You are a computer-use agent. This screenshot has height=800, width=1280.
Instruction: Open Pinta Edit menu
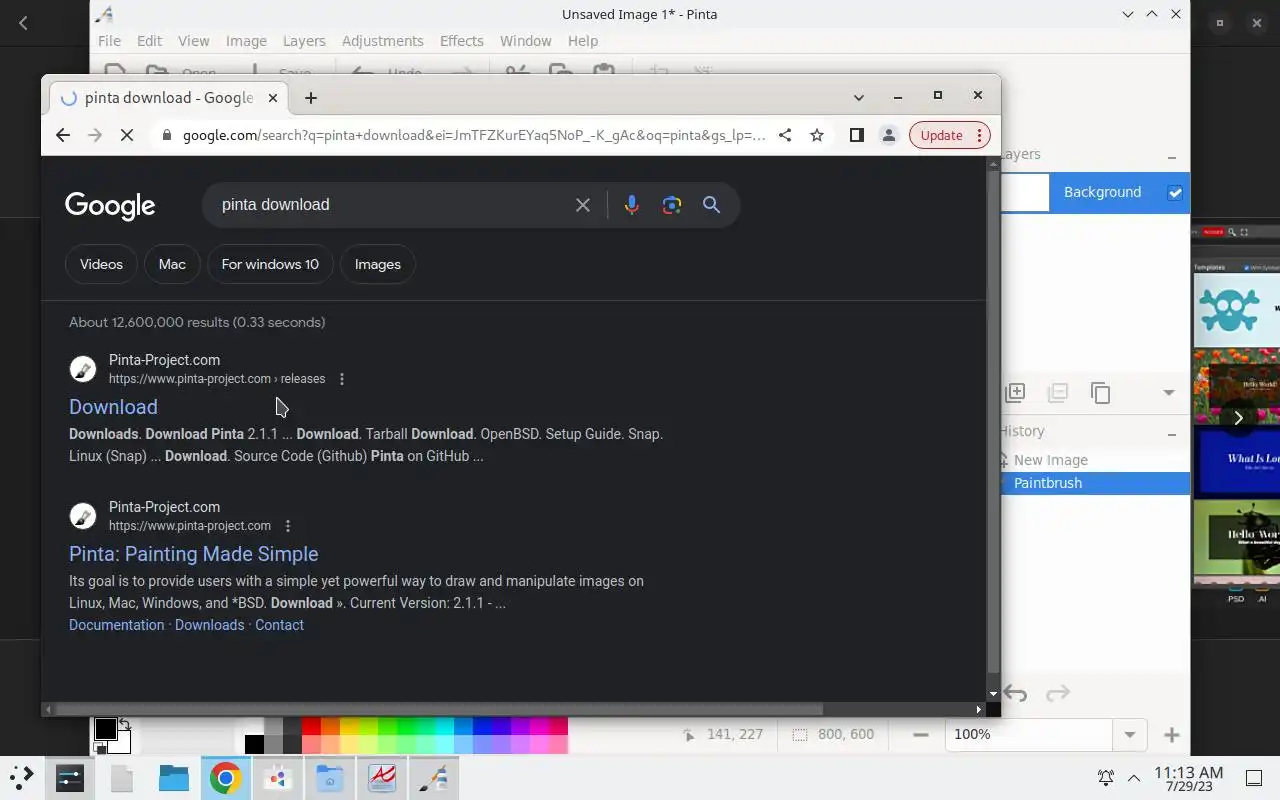point(149,41)
